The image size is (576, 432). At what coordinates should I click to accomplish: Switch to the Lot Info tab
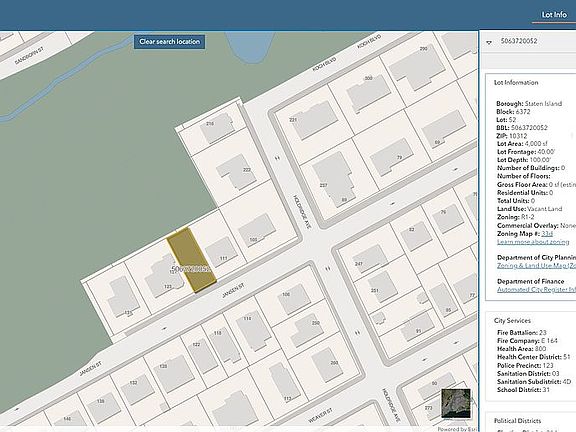(x=554, y=15)
